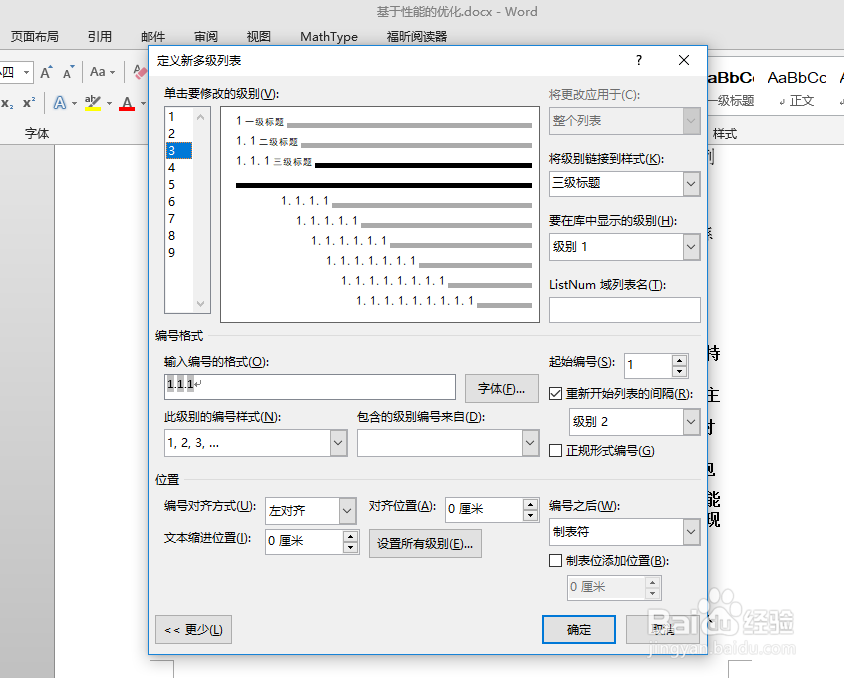Apply red font color

click(125, 102)
